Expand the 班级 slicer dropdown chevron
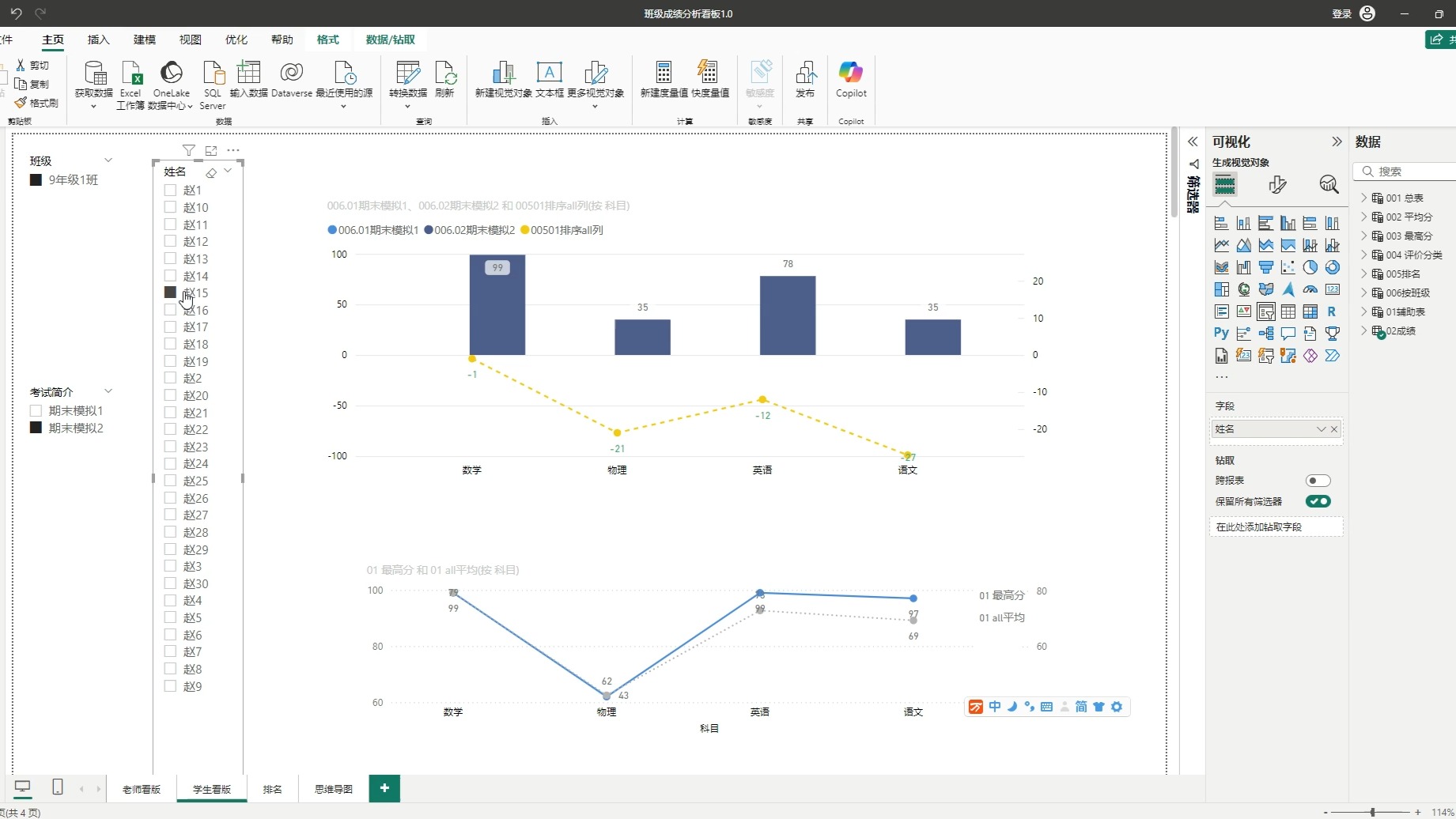This screenshot has height=819, width=1456. click(x=108, y=160)
